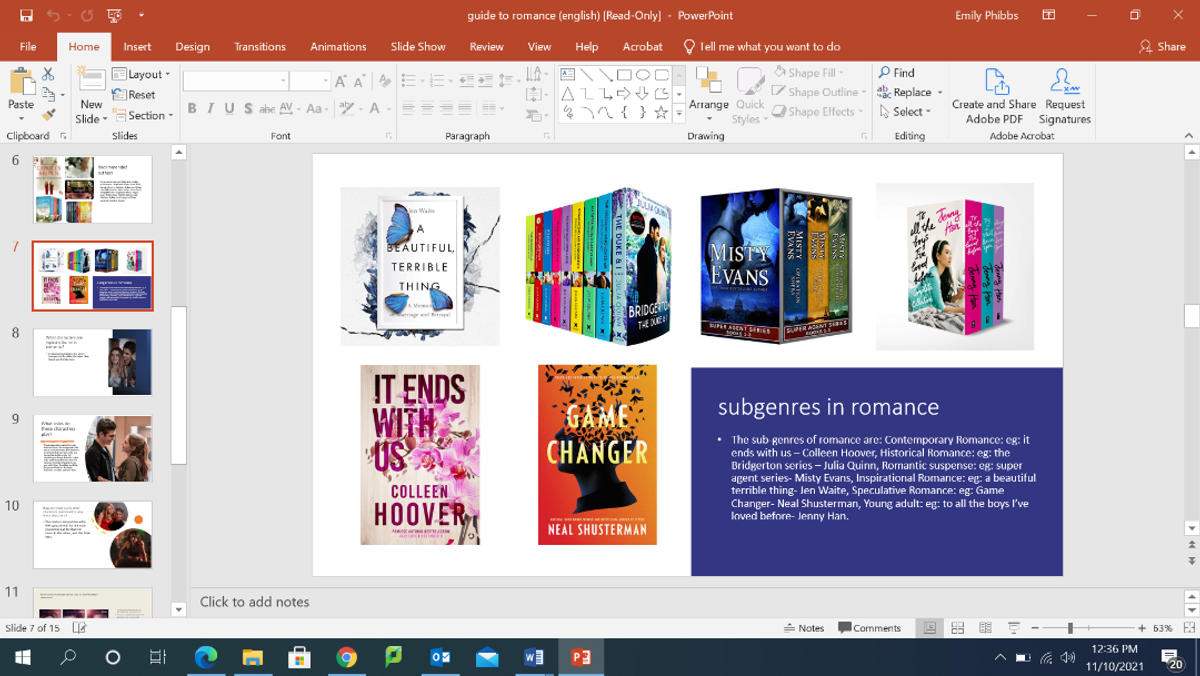1200x676 pixels.
Task: Toggle text Shadow formatting
Action: [x=248, y=108]
